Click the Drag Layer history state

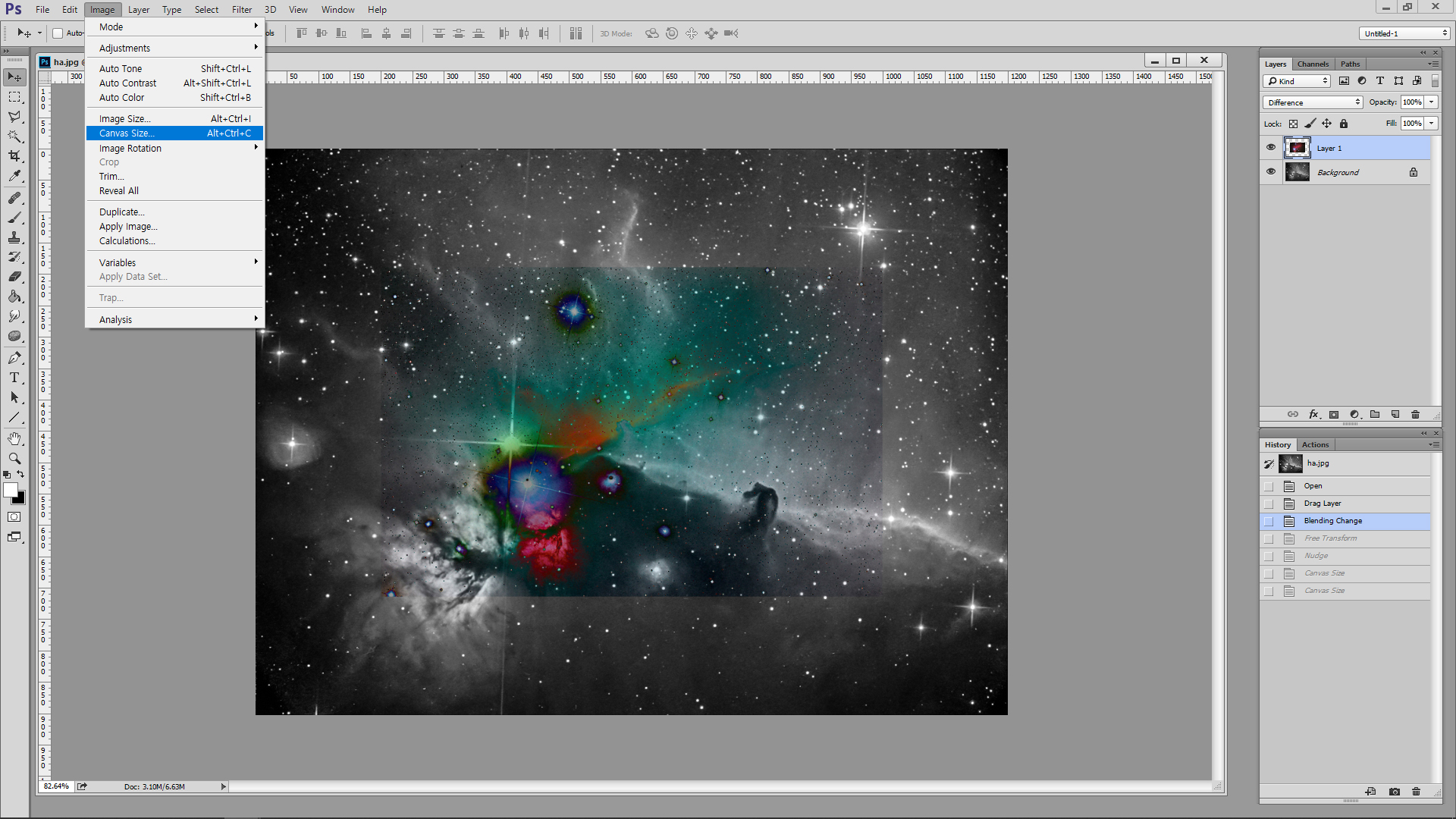[x=1345, y=504]
